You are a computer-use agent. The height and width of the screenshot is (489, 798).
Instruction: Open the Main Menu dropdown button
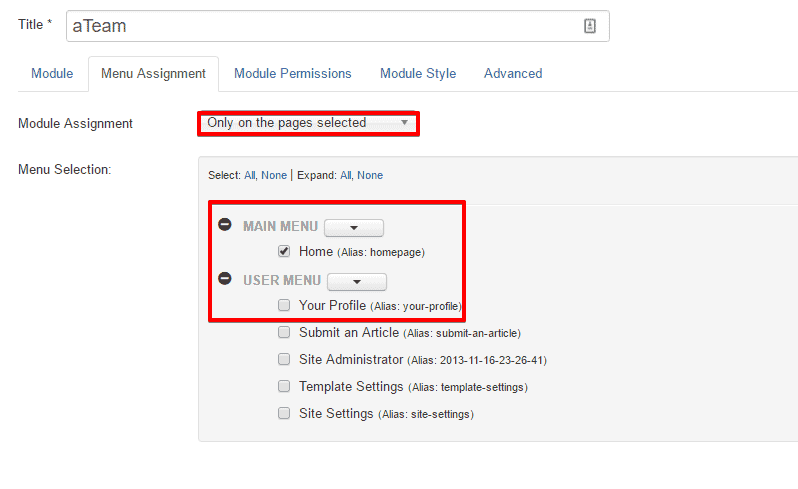pyautogui.click(x=354, y=227)
